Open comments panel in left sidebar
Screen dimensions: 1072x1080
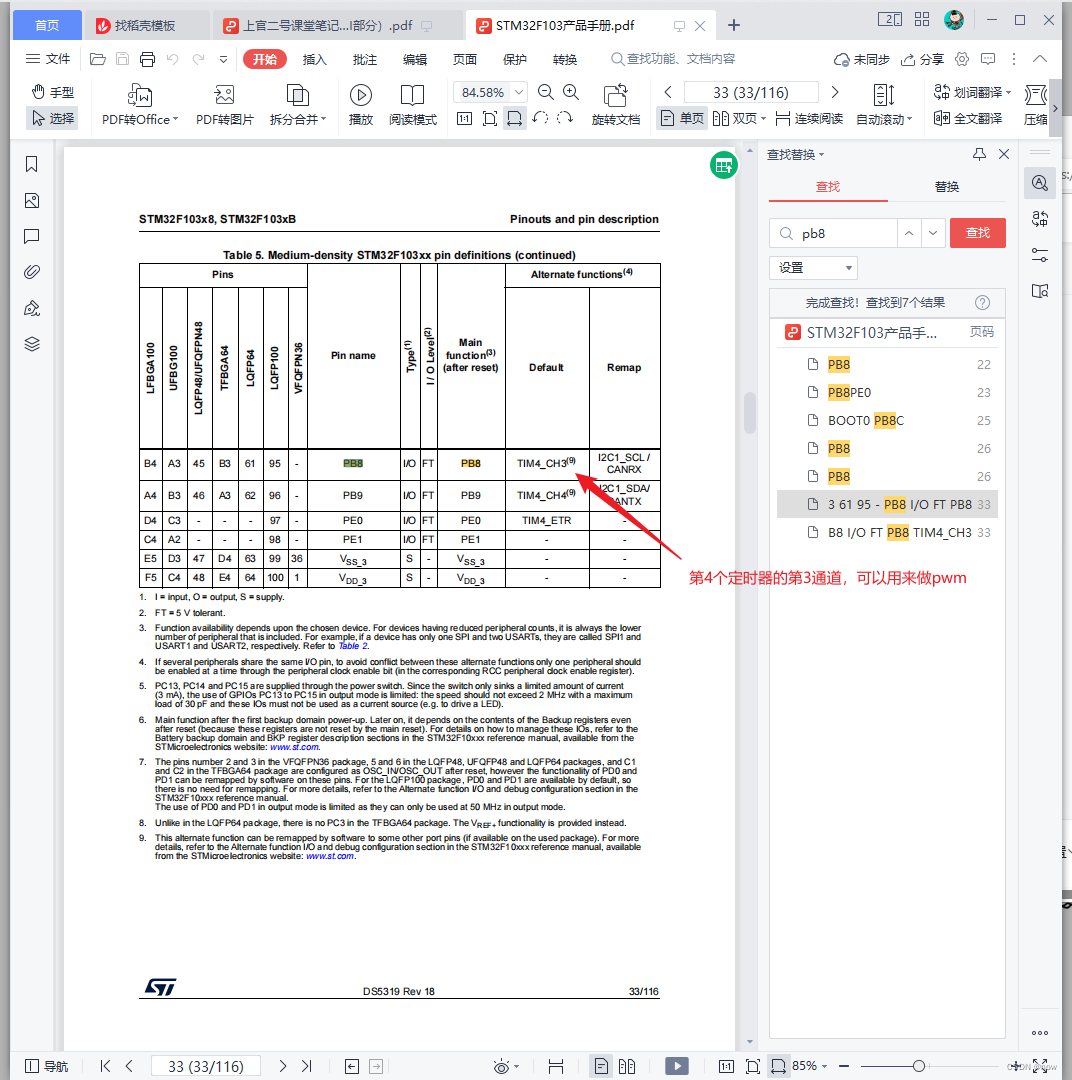click(32, 236)
